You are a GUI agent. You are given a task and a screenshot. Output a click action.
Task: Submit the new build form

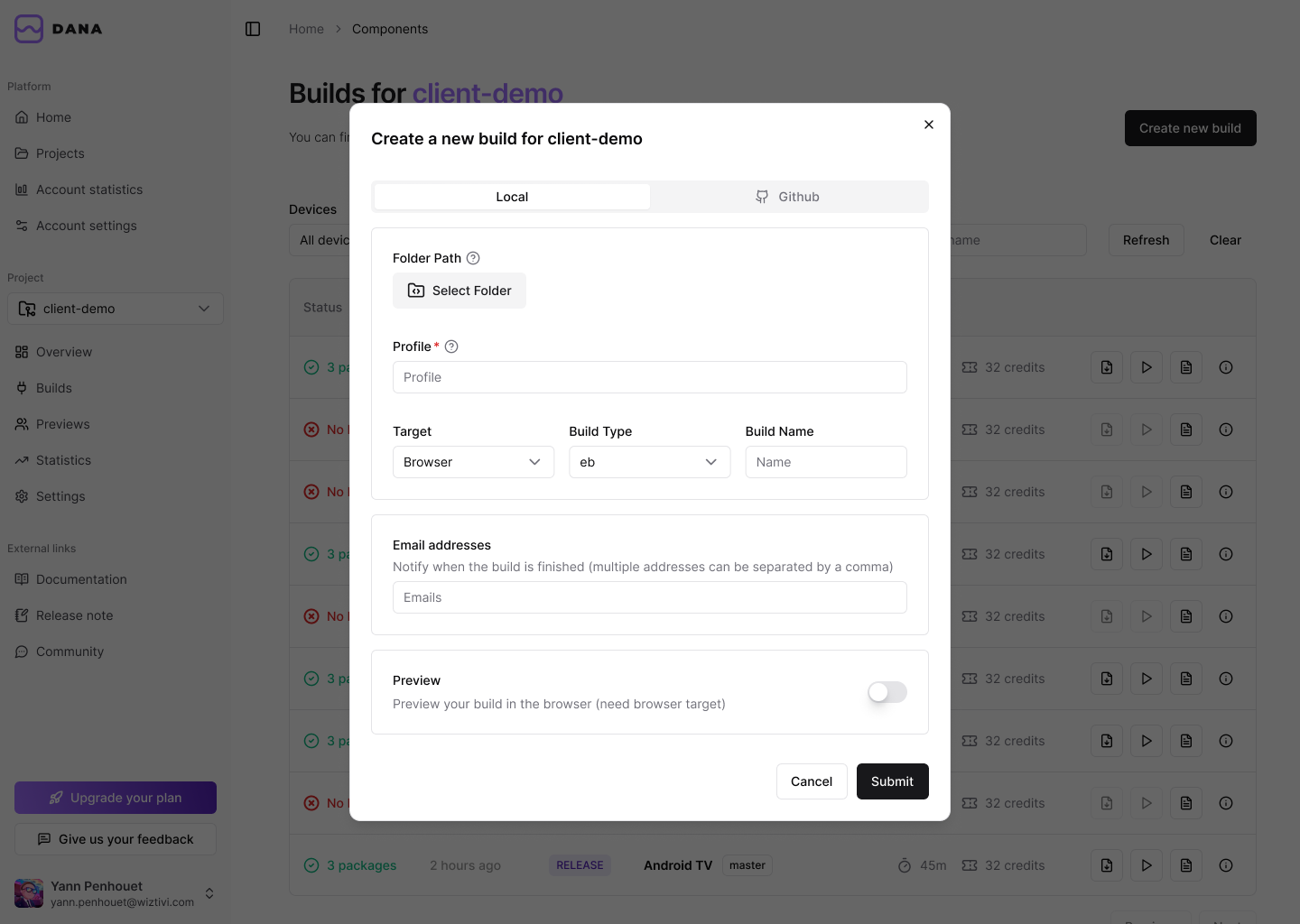coord(892,781)
